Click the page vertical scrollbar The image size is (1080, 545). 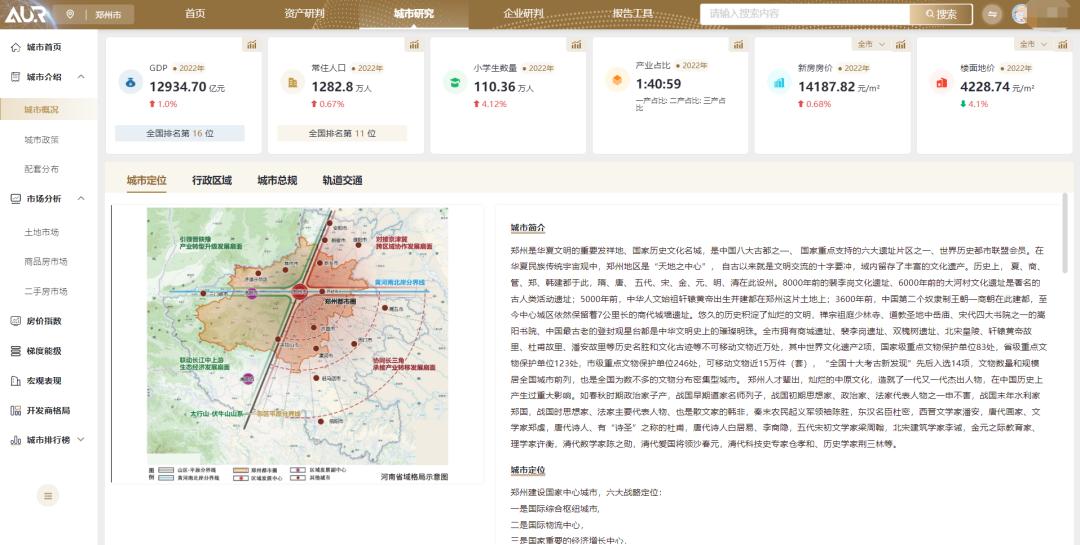1067,234
